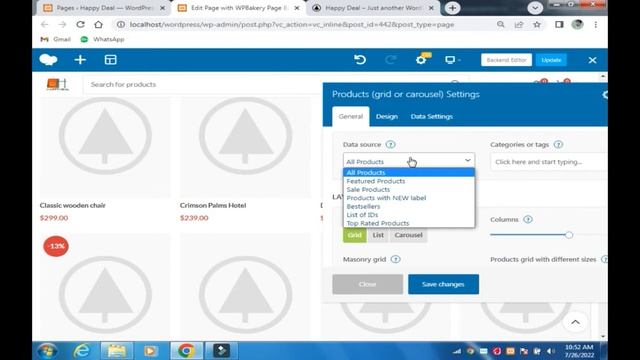Screen dimensions: 640x360
Task: Click the WPBakery cloud logo icon
Action: pos(48,60)
